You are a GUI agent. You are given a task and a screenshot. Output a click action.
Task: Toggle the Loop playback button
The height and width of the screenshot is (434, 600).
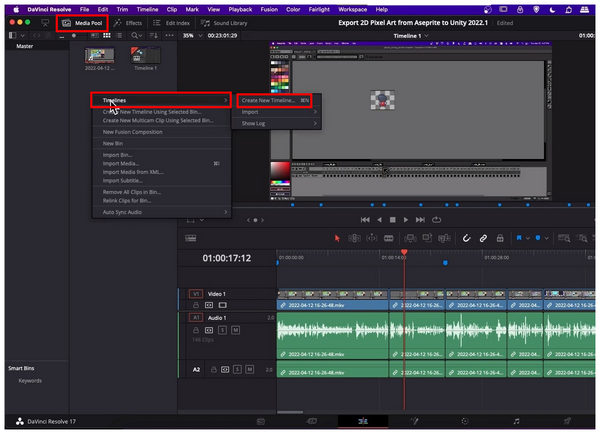click(x=437, y=220)
